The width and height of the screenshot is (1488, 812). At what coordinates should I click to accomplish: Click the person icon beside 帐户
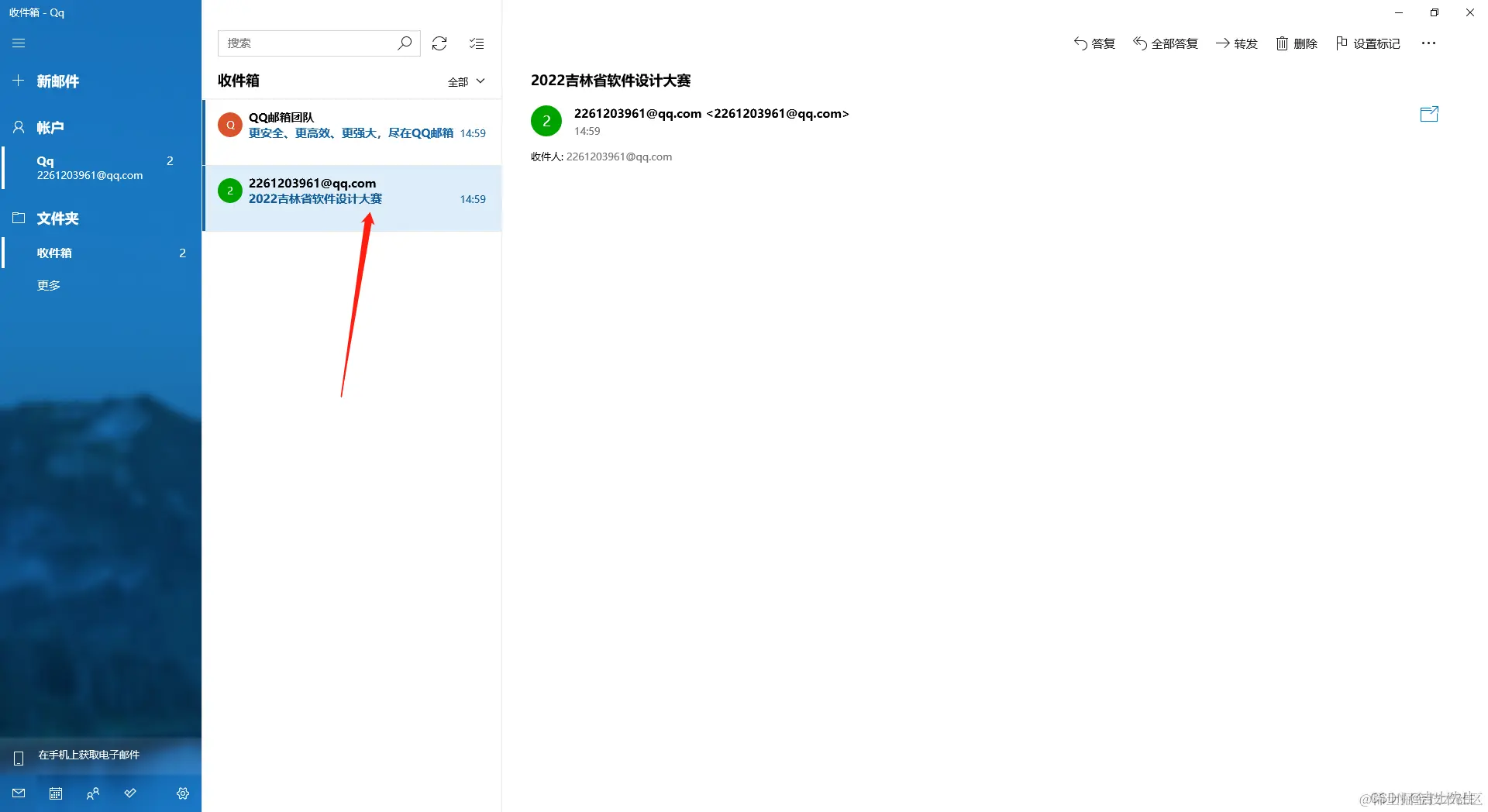coord(19,127)
